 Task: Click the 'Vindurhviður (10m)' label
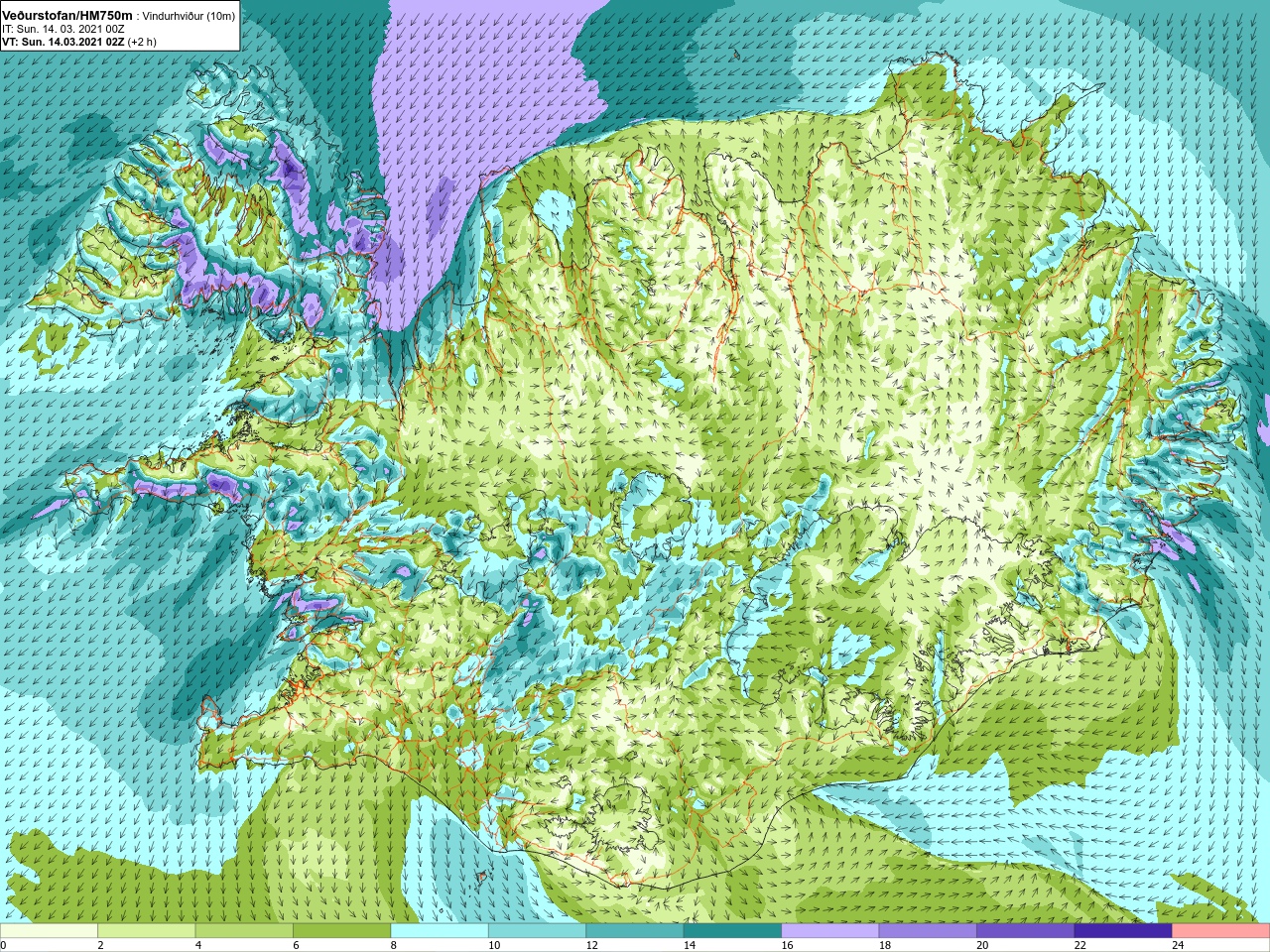tap(190, 17)
